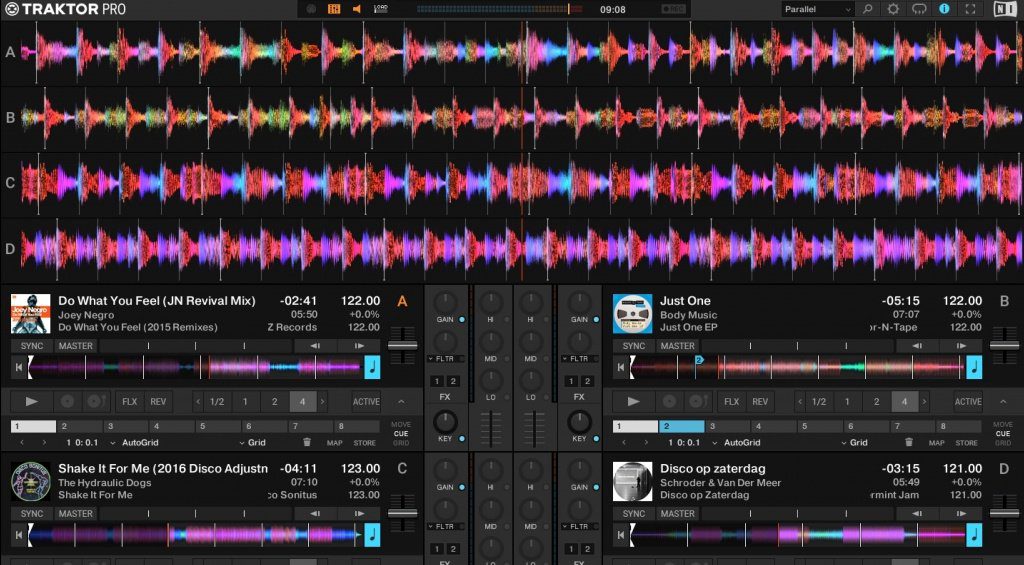This screenshot has width=1024, height=565.
Task: Play deck B
Action: [x=633, y=401]
